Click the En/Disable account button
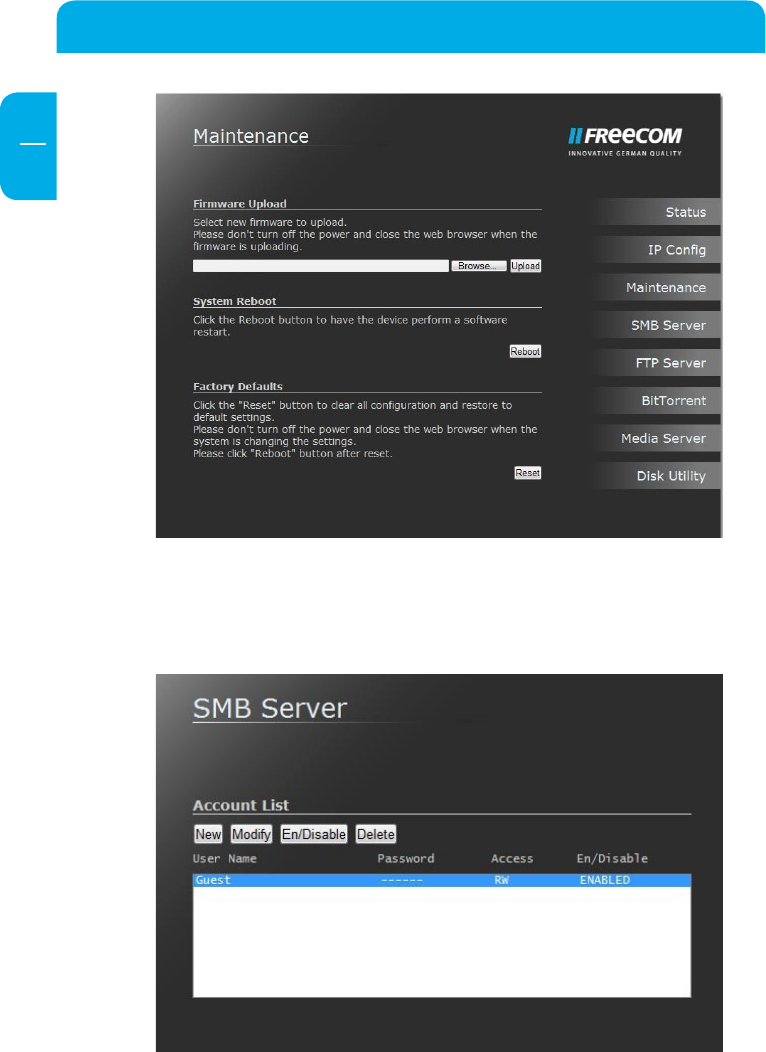The height and width of the screenshot is (1052, 766). (313, 834)
